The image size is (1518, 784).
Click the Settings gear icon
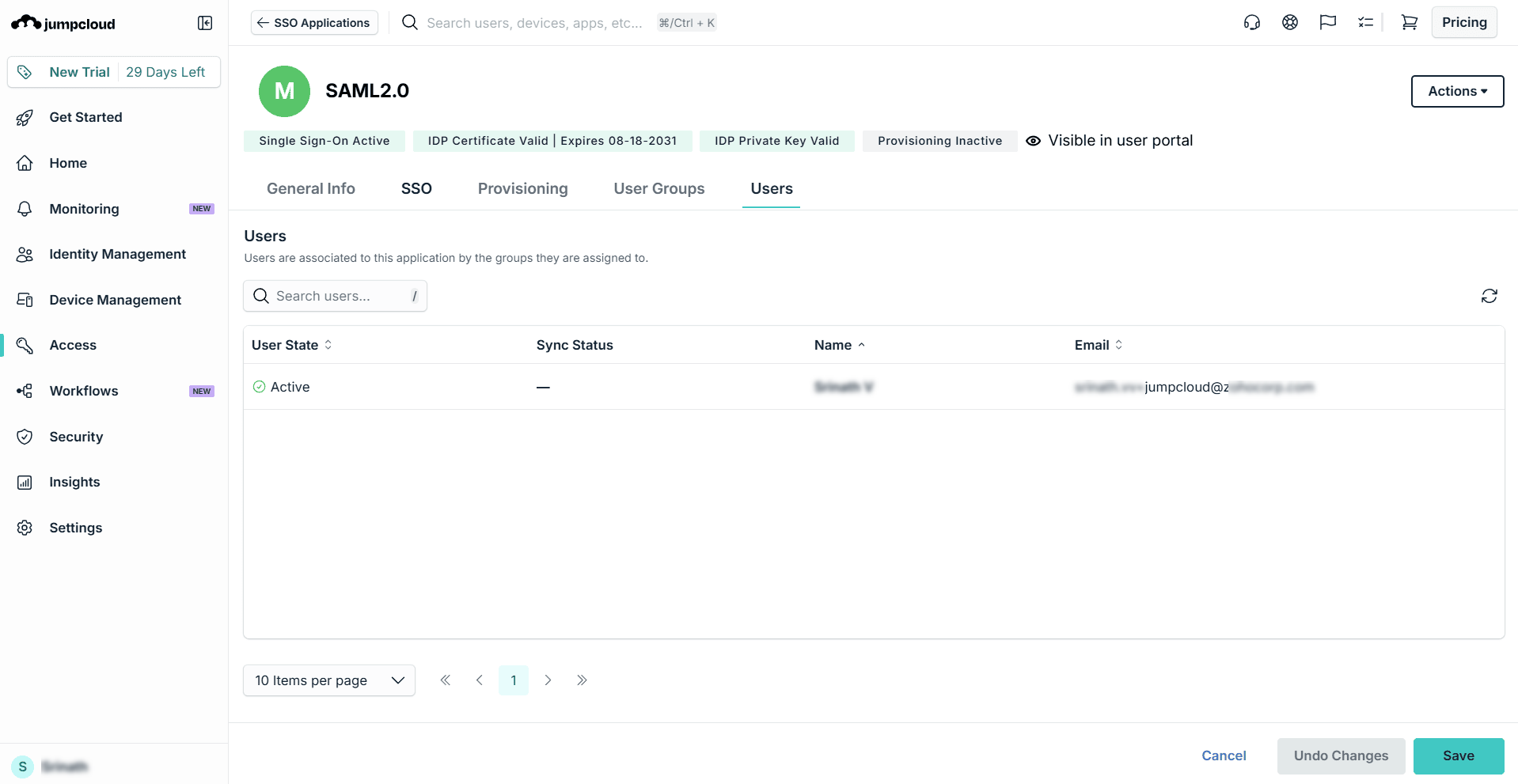pos(25,528)
